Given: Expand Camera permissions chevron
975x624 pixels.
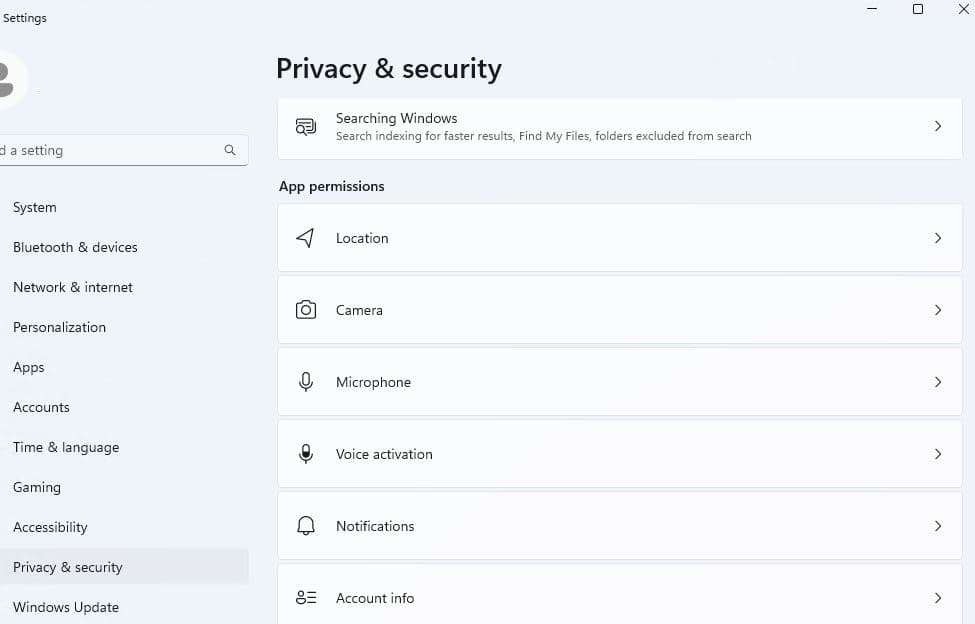Looking at the screenshot, I should [938, 310].
